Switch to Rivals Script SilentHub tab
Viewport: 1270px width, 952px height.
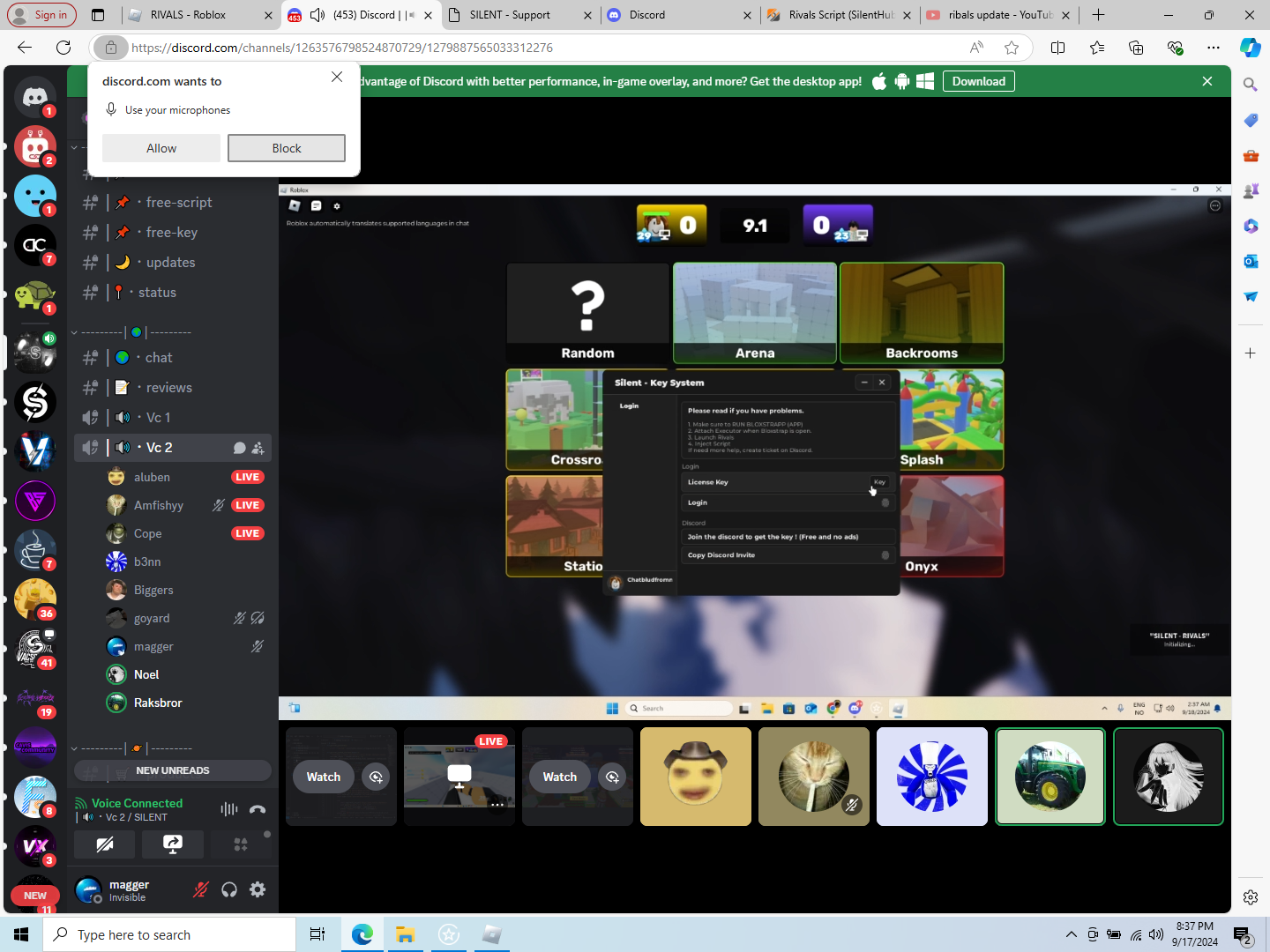pos(840,15)
